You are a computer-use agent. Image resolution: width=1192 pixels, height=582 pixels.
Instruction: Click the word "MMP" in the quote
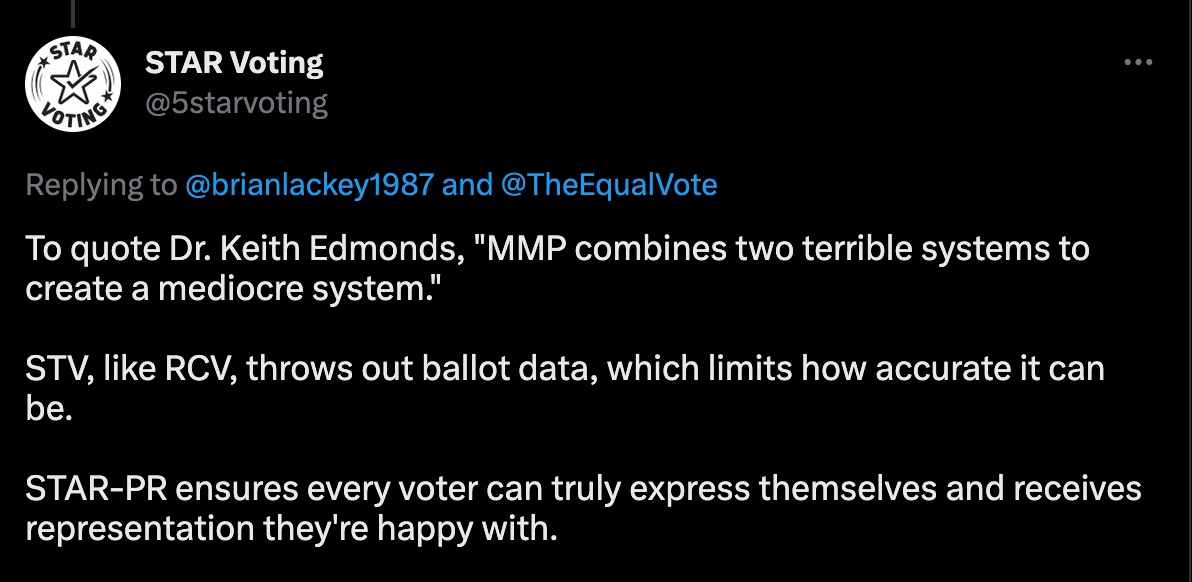pos(524,249)
